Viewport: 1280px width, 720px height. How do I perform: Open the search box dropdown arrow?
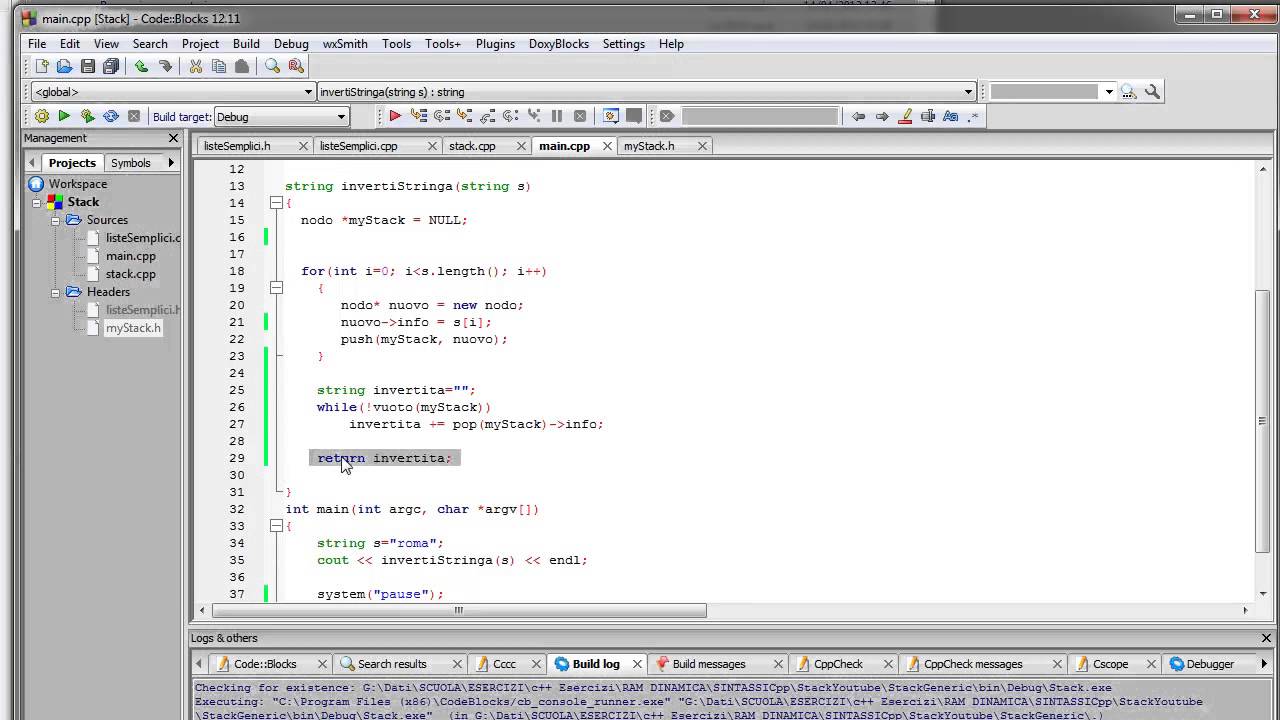click(x=1108, y=92)
